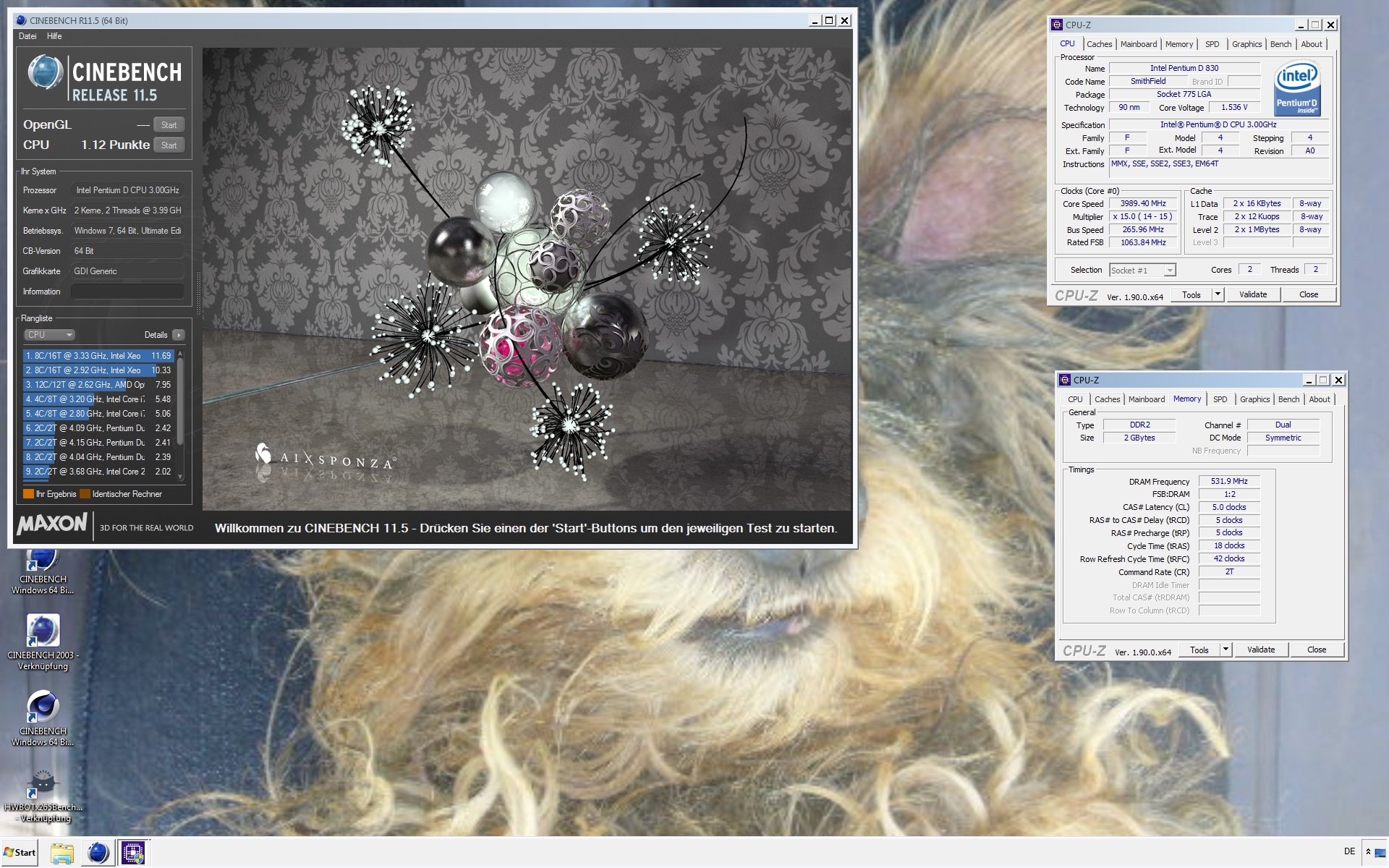This screenshot has height=868, width=1389.
Task: Open CINEBENCH Windows 64 Bit desktop shortcut above CINEBENCH 2003
Action: 43,571
